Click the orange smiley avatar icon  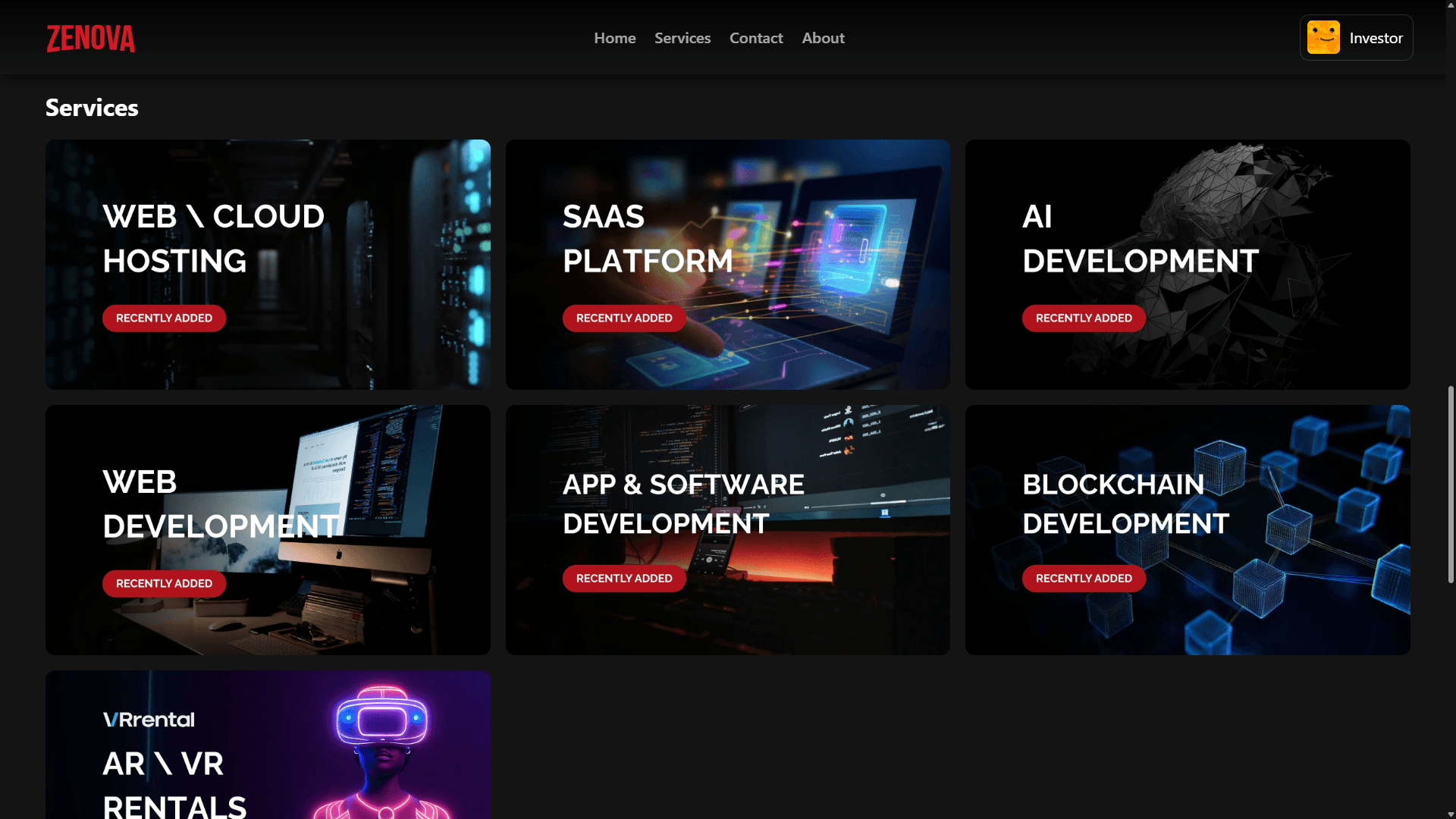(x=1323, y=38)
